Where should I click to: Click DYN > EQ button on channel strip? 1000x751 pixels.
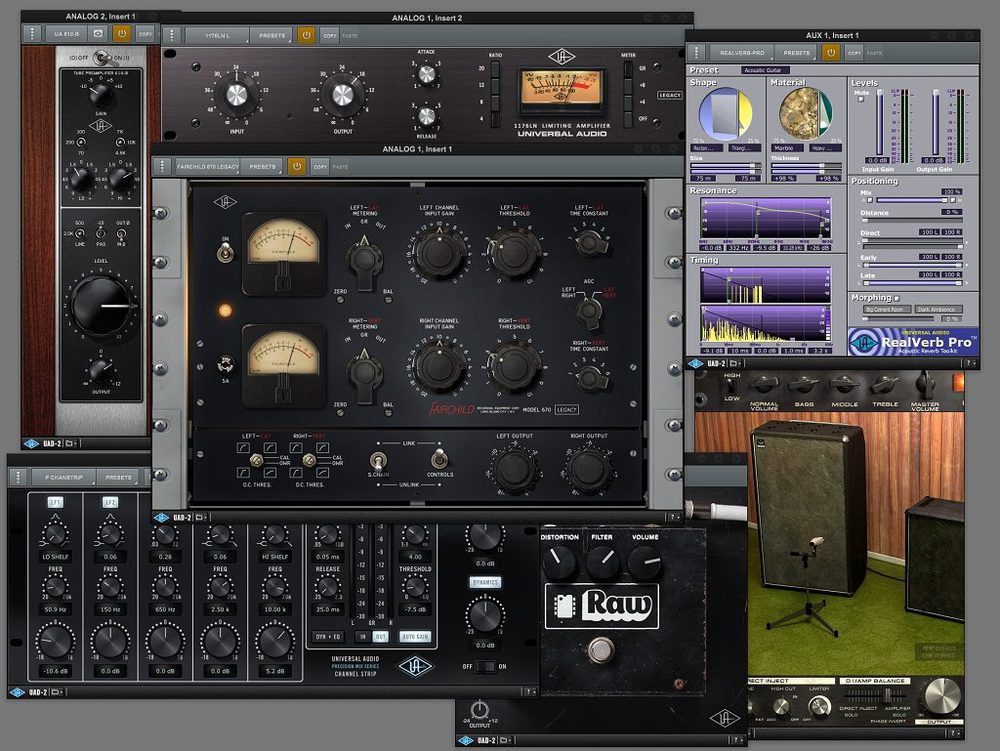[328, 636]
